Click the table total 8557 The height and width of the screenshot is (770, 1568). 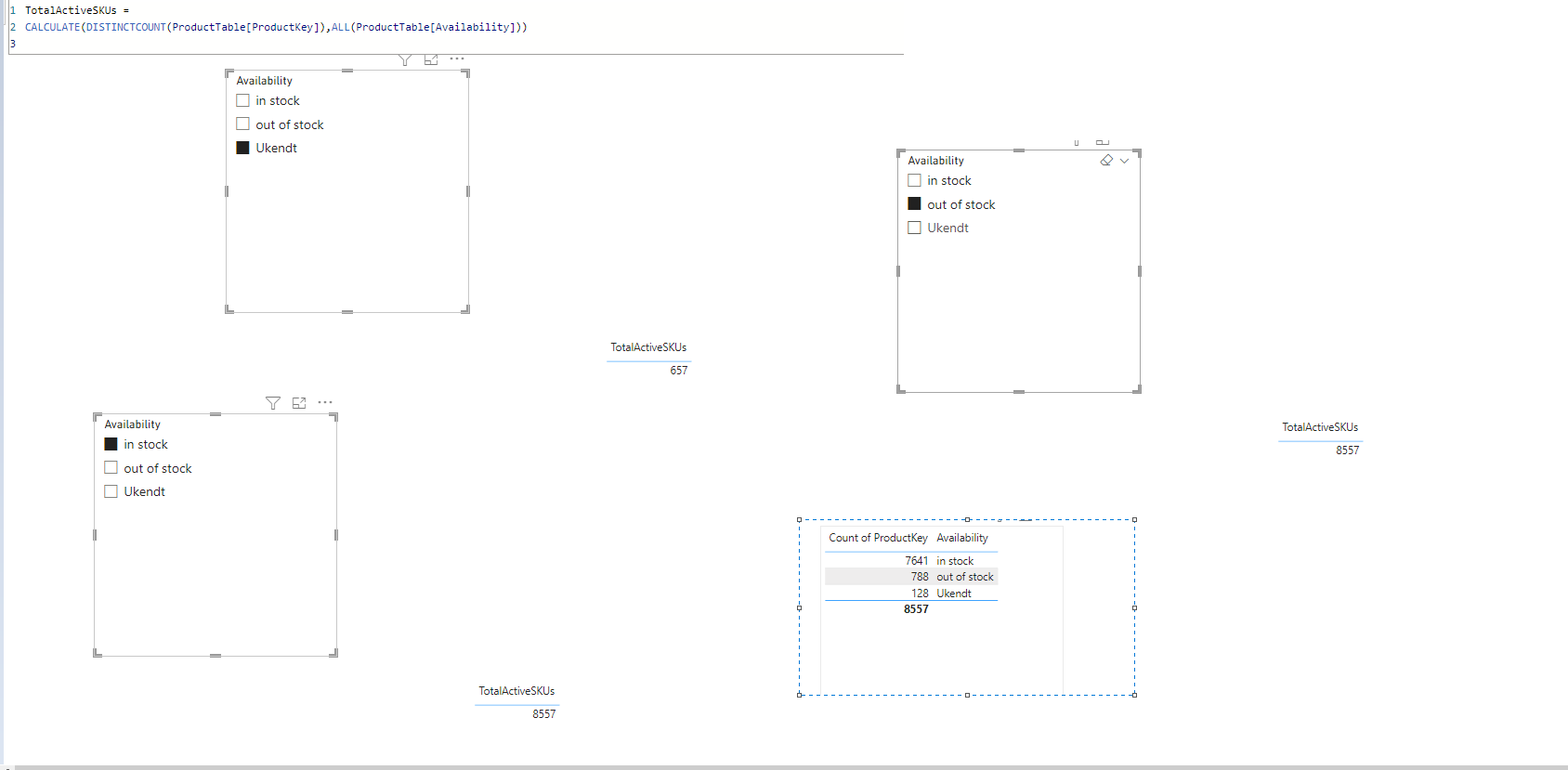tap(916, 609)
